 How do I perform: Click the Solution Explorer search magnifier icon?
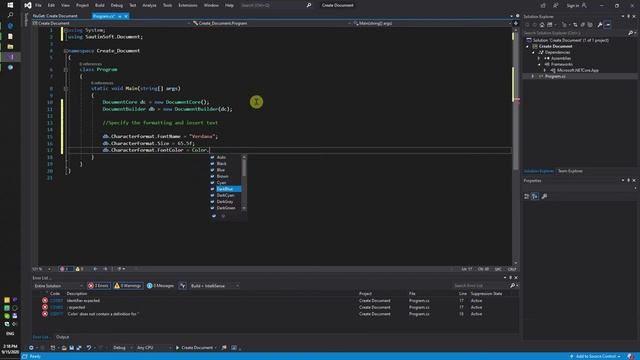(630, 33)
